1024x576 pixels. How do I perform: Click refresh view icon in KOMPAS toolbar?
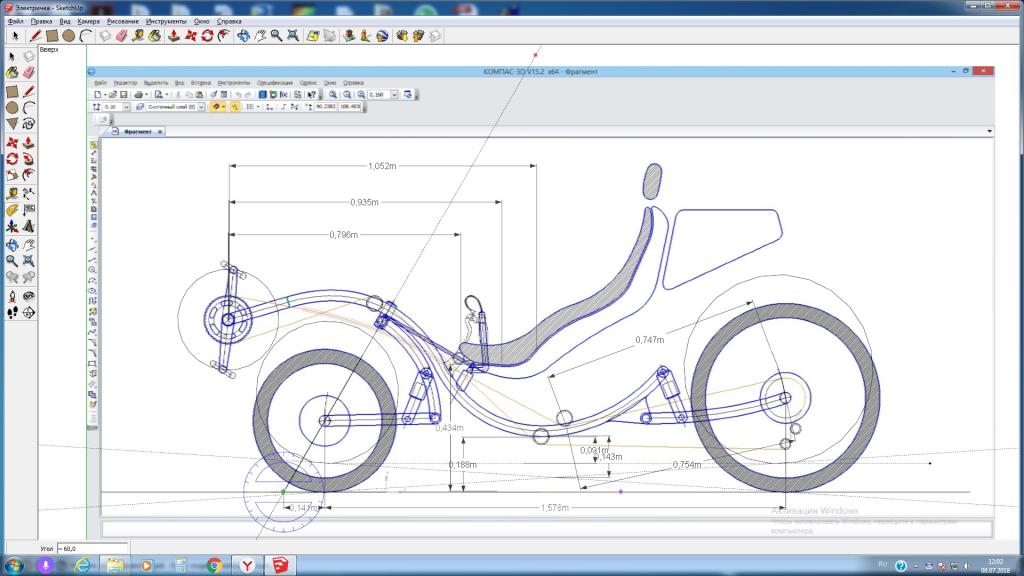pyautogui.click(x=408, y=95)
